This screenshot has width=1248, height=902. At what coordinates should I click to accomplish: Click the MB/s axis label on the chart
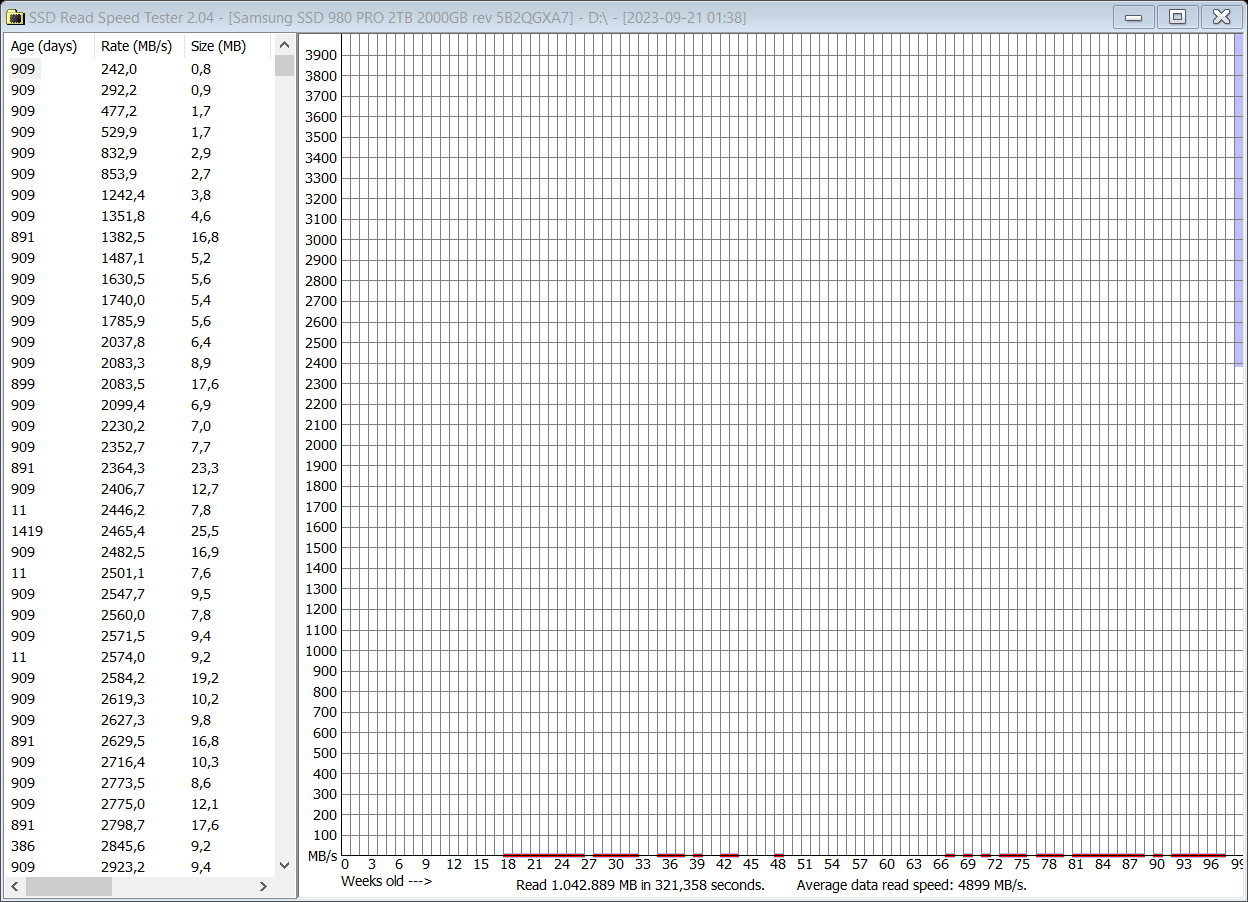pos(322,855)
